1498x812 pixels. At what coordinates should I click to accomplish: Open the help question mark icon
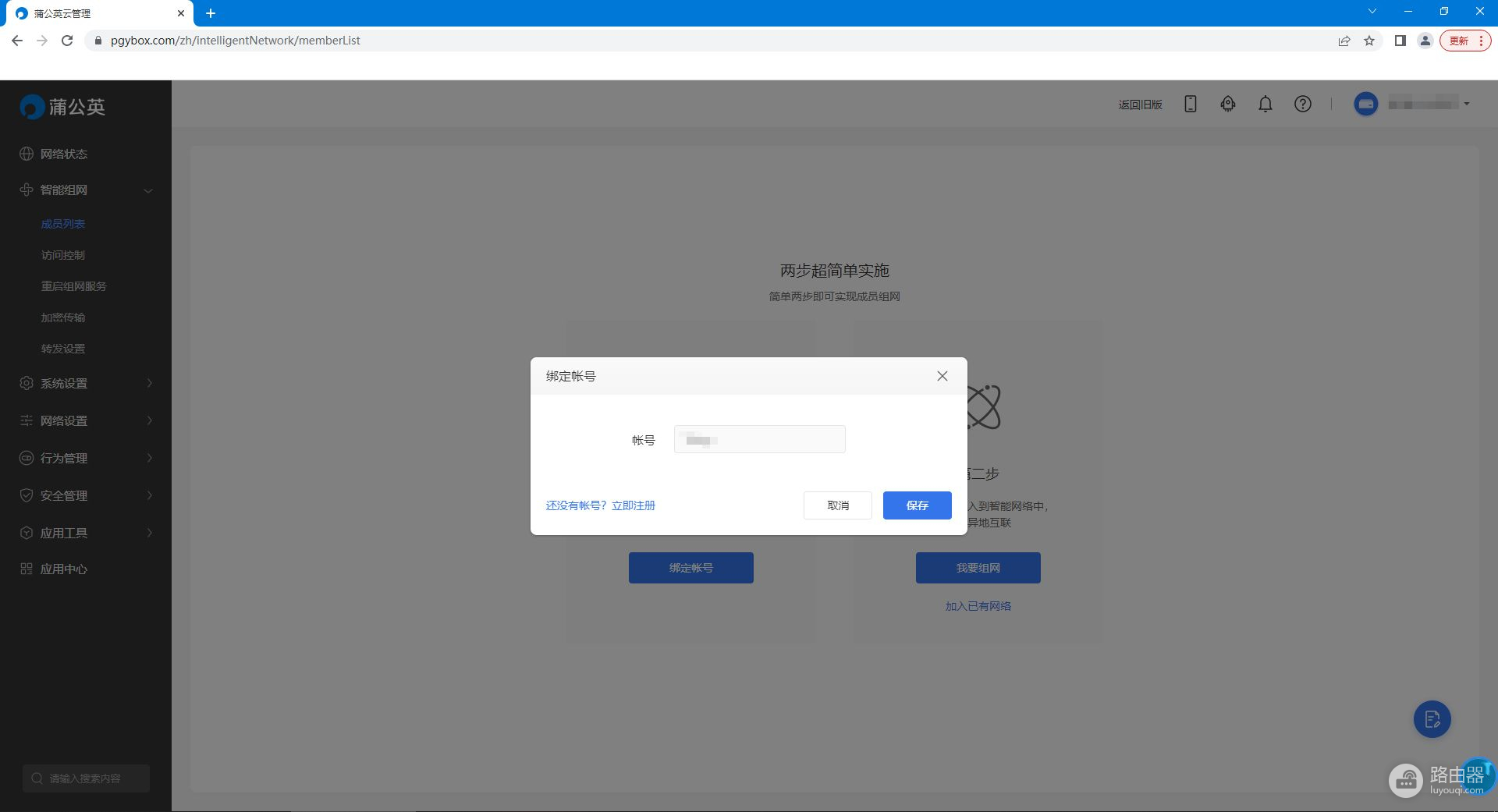(x=1303, y=104)
